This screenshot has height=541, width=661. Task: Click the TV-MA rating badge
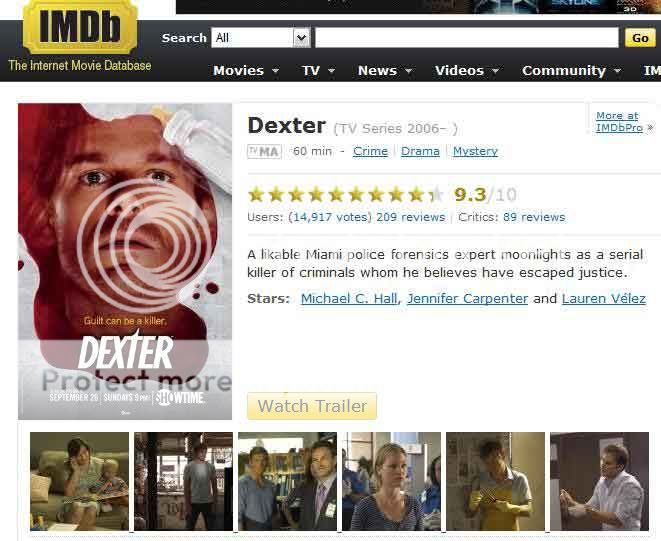(x=264, y=151)
